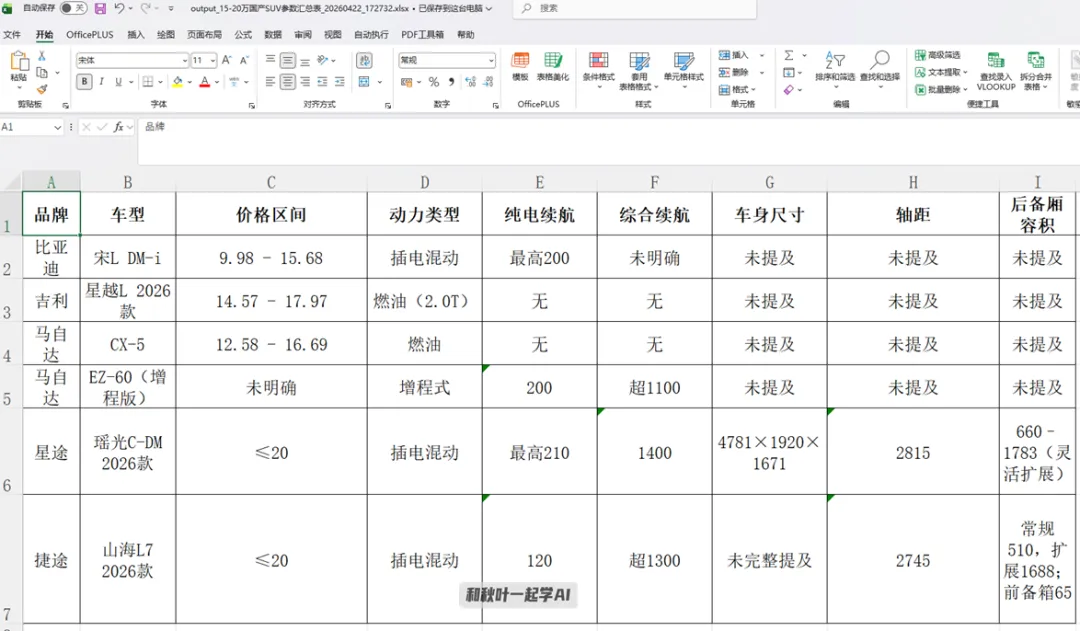Switch to 公式 Formulas tab
1080x631 pixels.
tap(243, 34)
